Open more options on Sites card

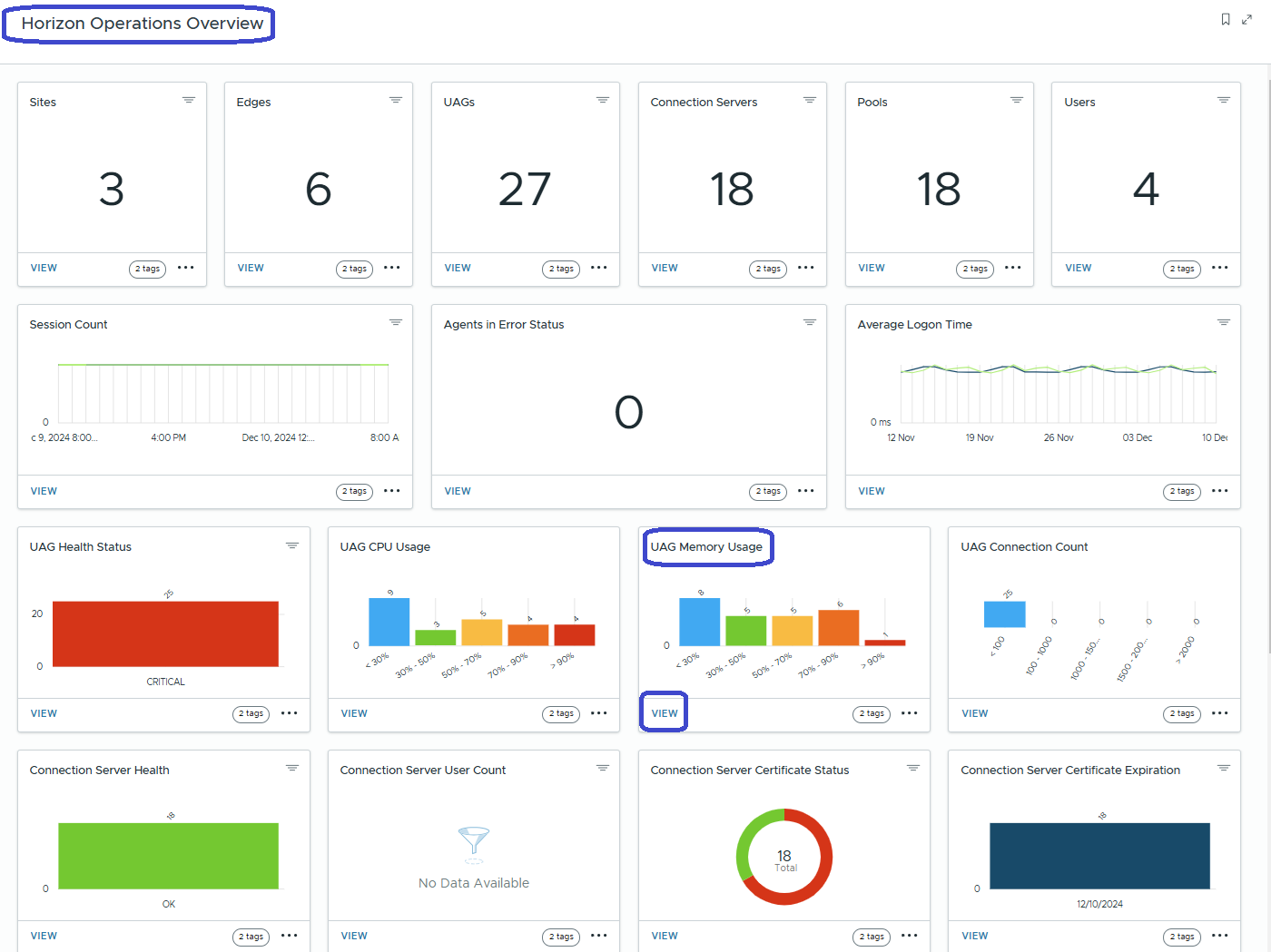click(186, 268)
